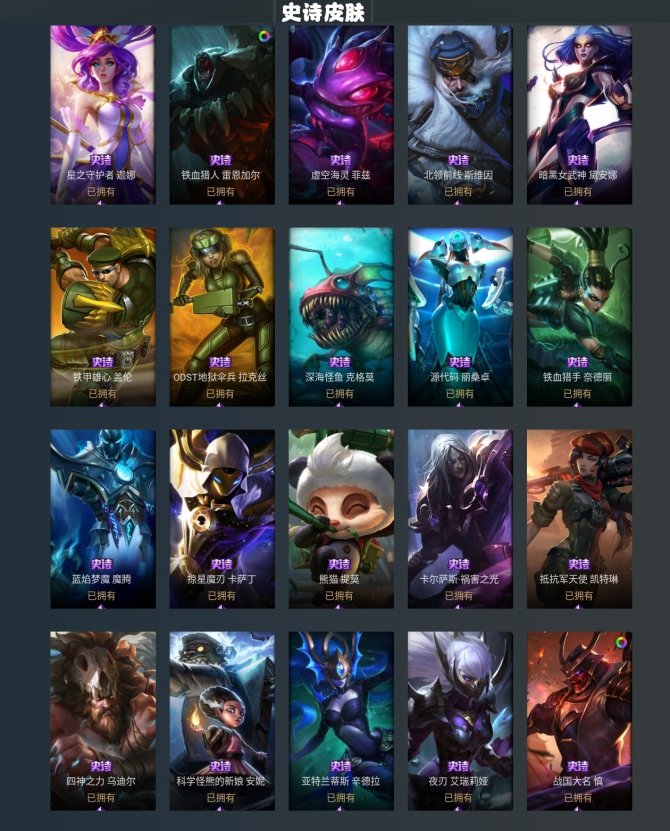This screenshot has width=670, height=831.
Task: Open the 夜刃 艾瑞莉娅 skin card
Action: click(460, 721)
